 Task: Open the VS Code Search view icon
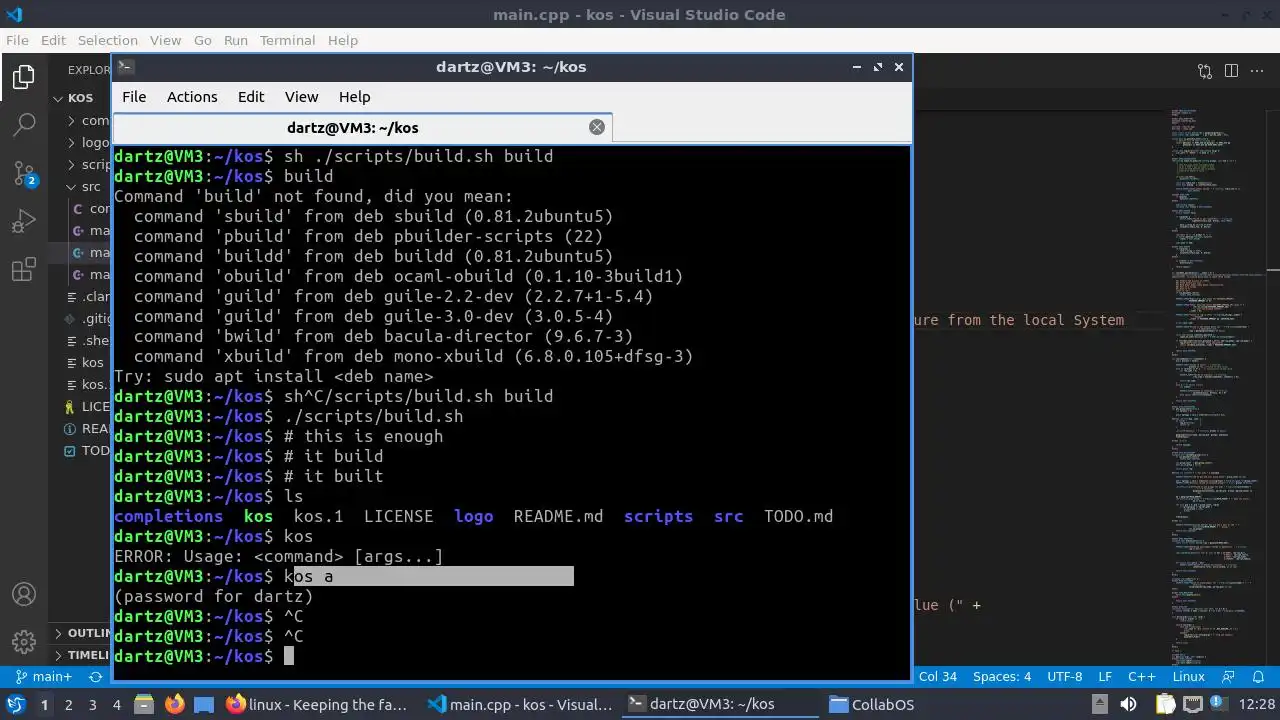pos(24,125)
